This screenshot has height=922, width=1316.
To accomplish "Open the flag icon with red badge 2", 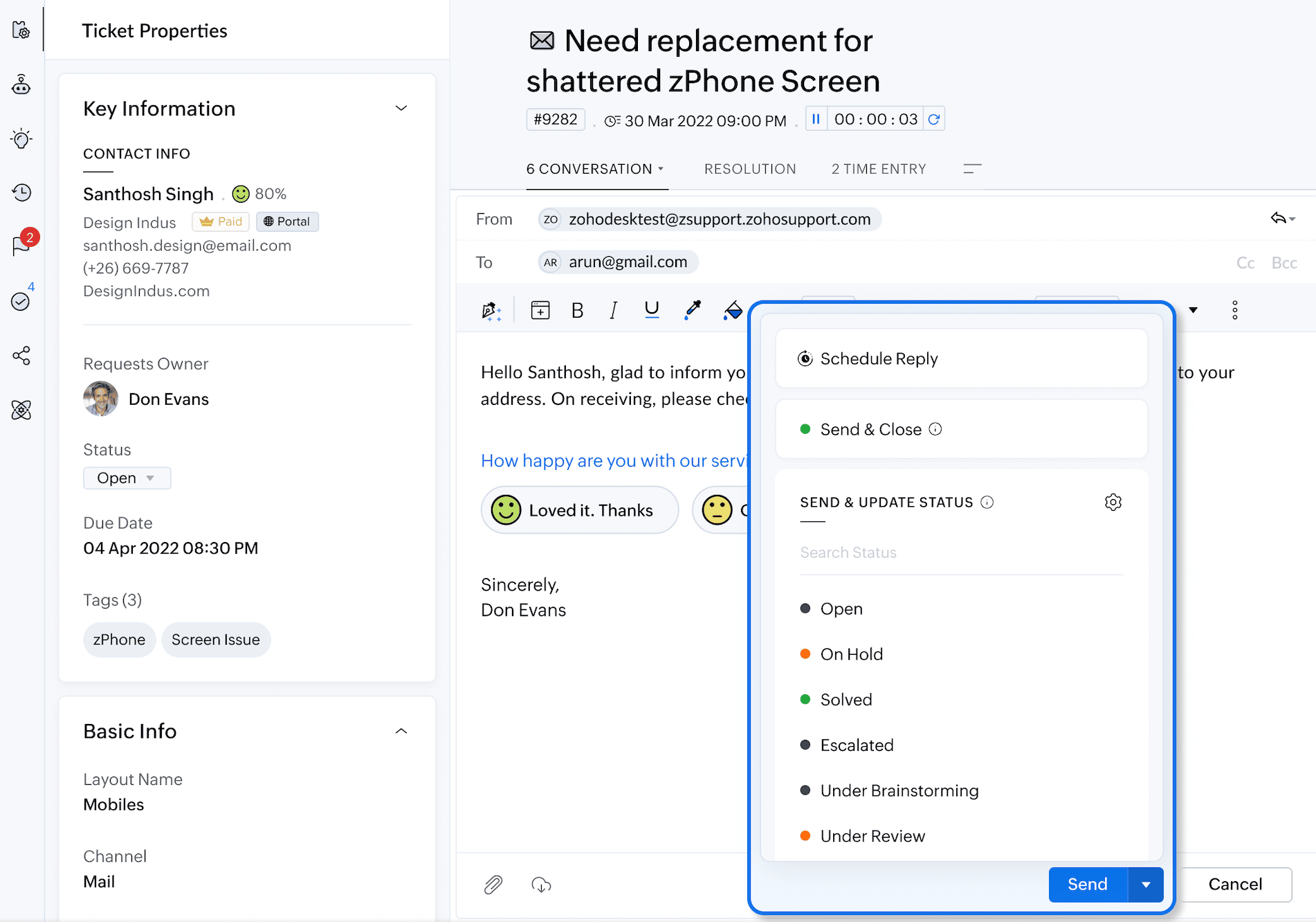I will coord(23,244).
